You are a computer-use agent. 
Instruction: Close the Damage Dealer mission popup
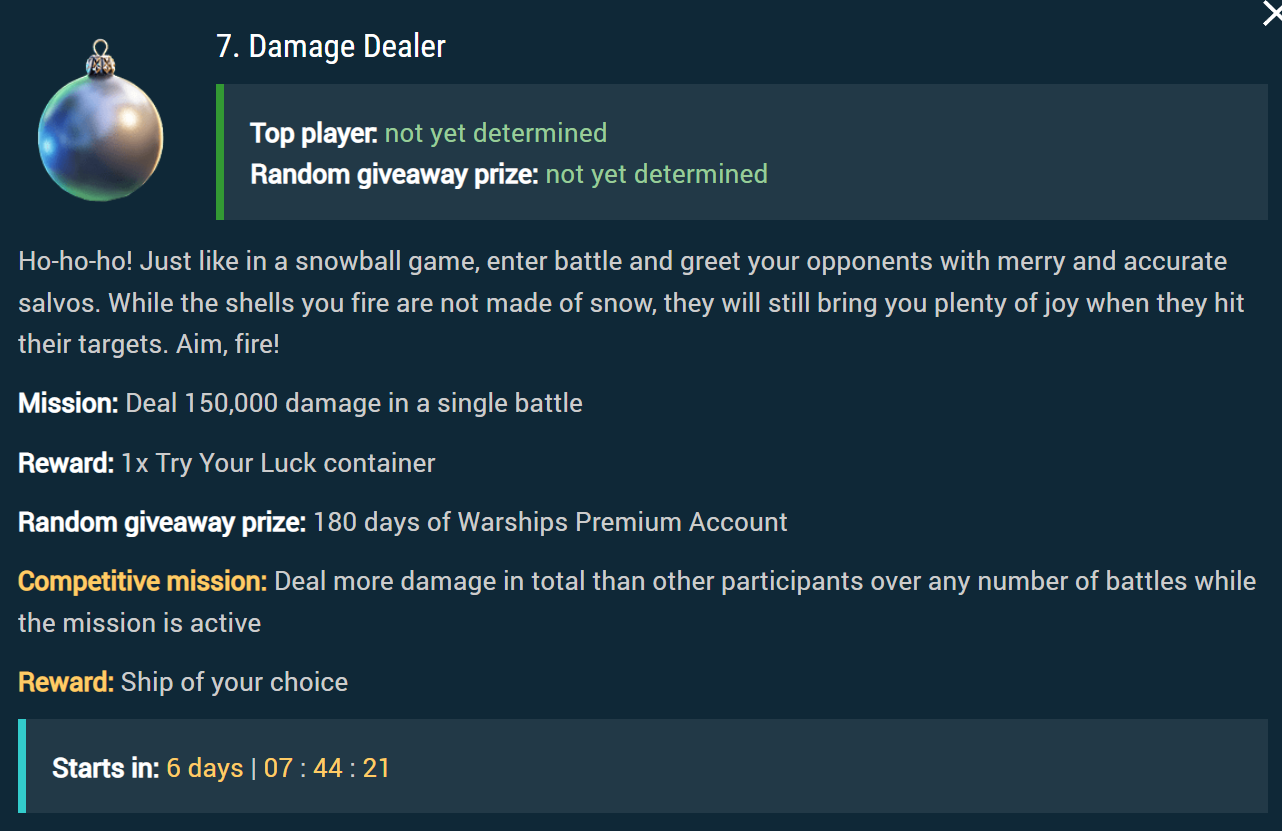1271,15
